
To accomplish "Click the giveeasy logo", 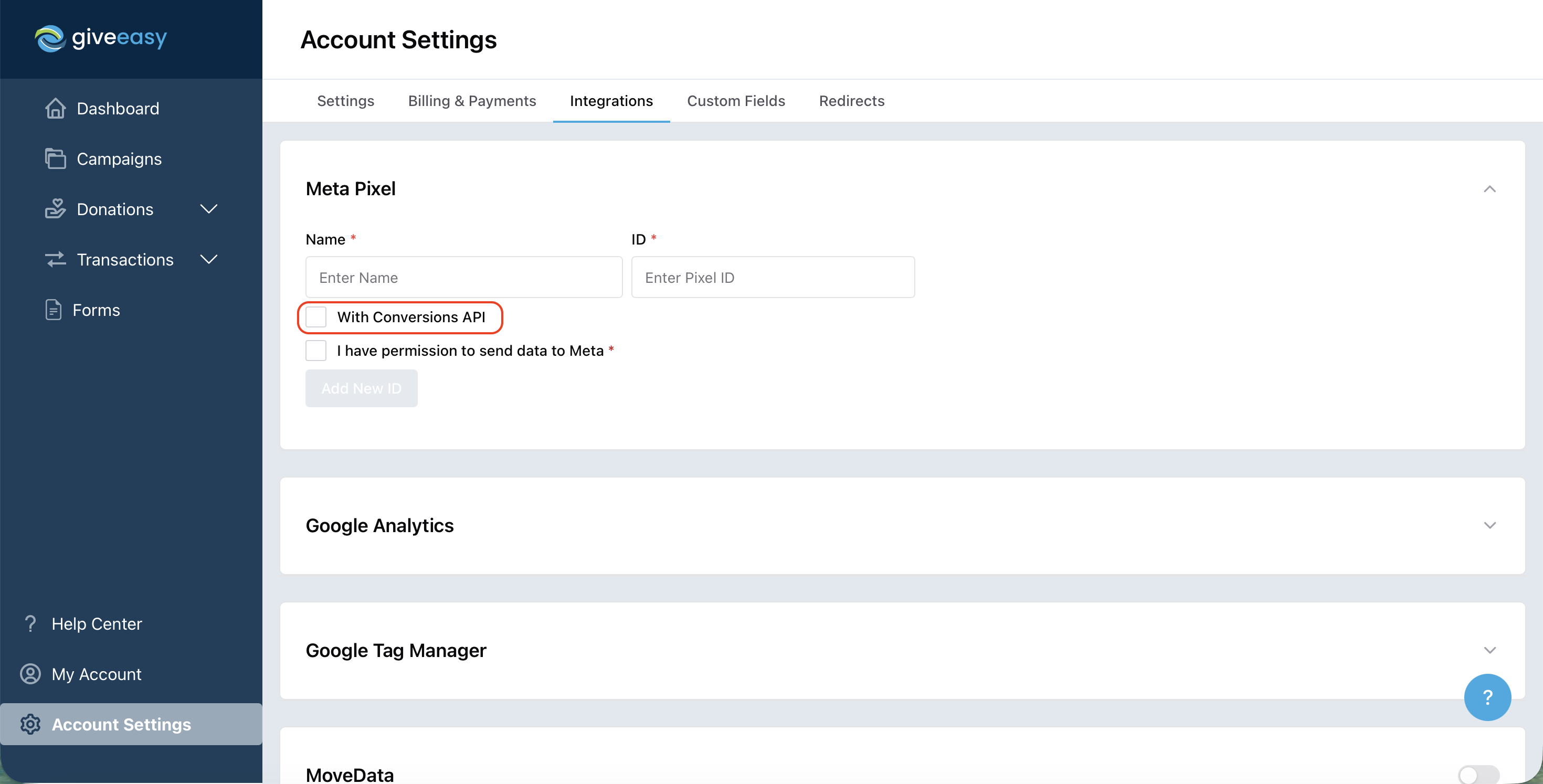I will click(x=101, y=38).
